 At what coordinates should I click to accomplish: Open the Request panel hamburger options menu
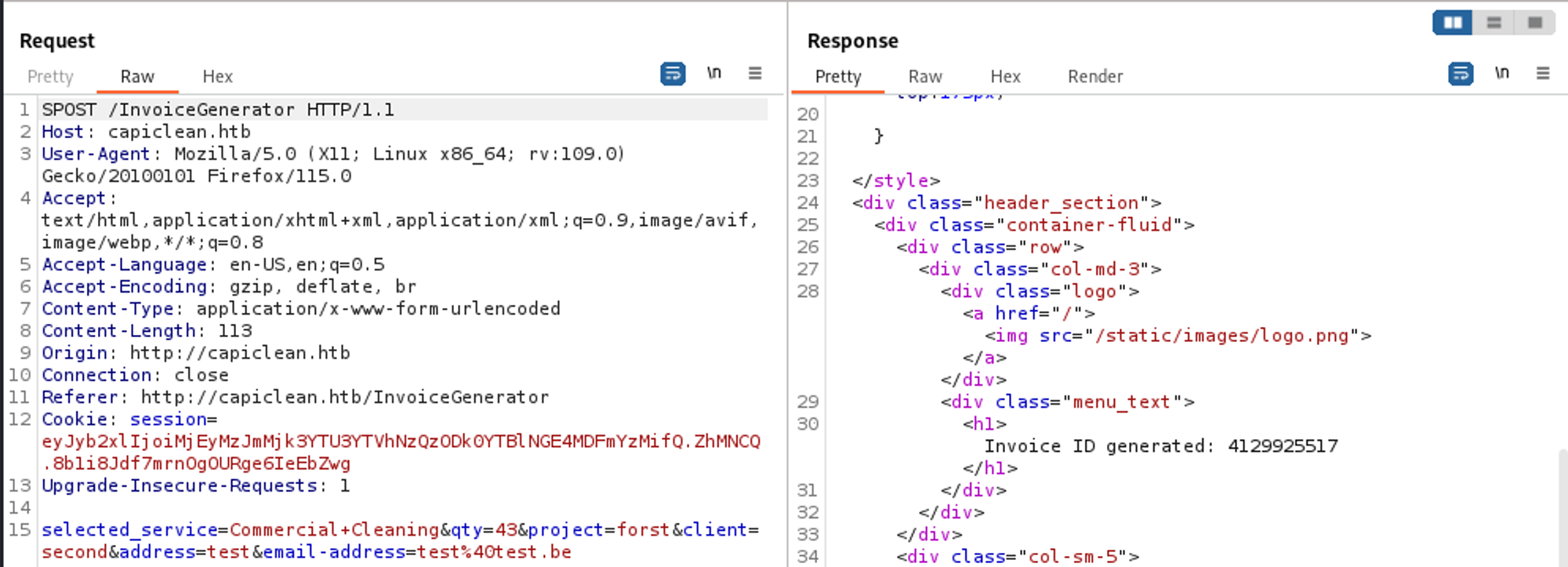(755, 74)
